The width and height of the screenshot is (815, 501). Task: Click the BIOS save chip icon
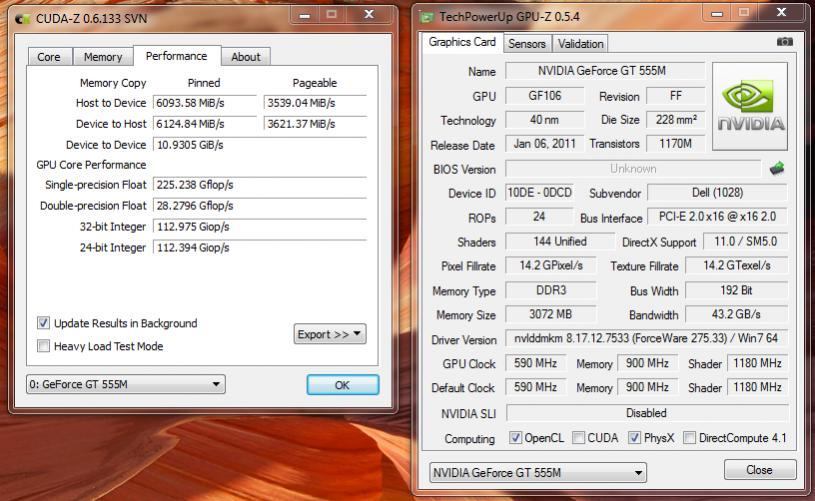tap(777, 168)
